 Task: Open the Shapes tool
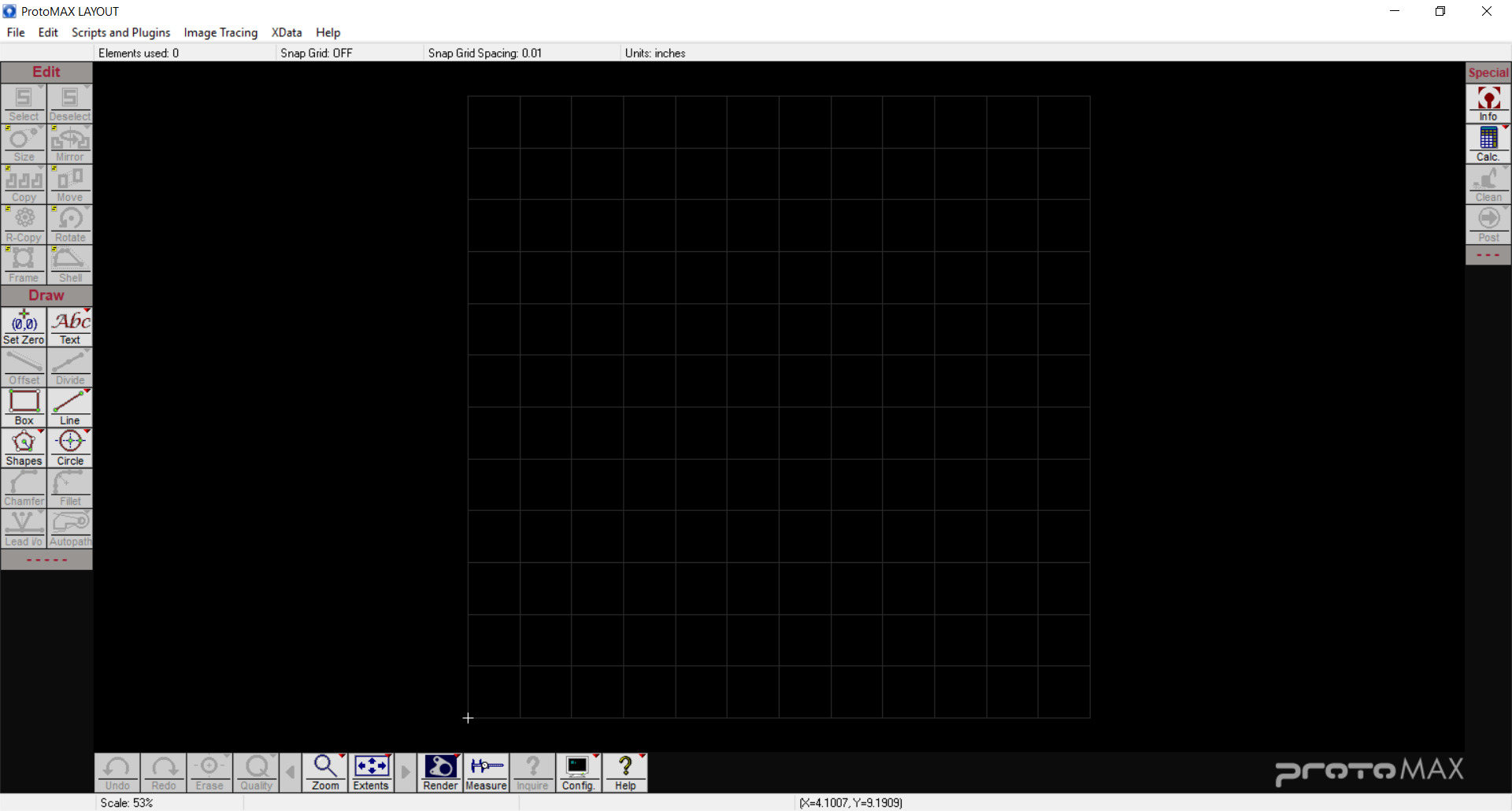pos(24,447)
